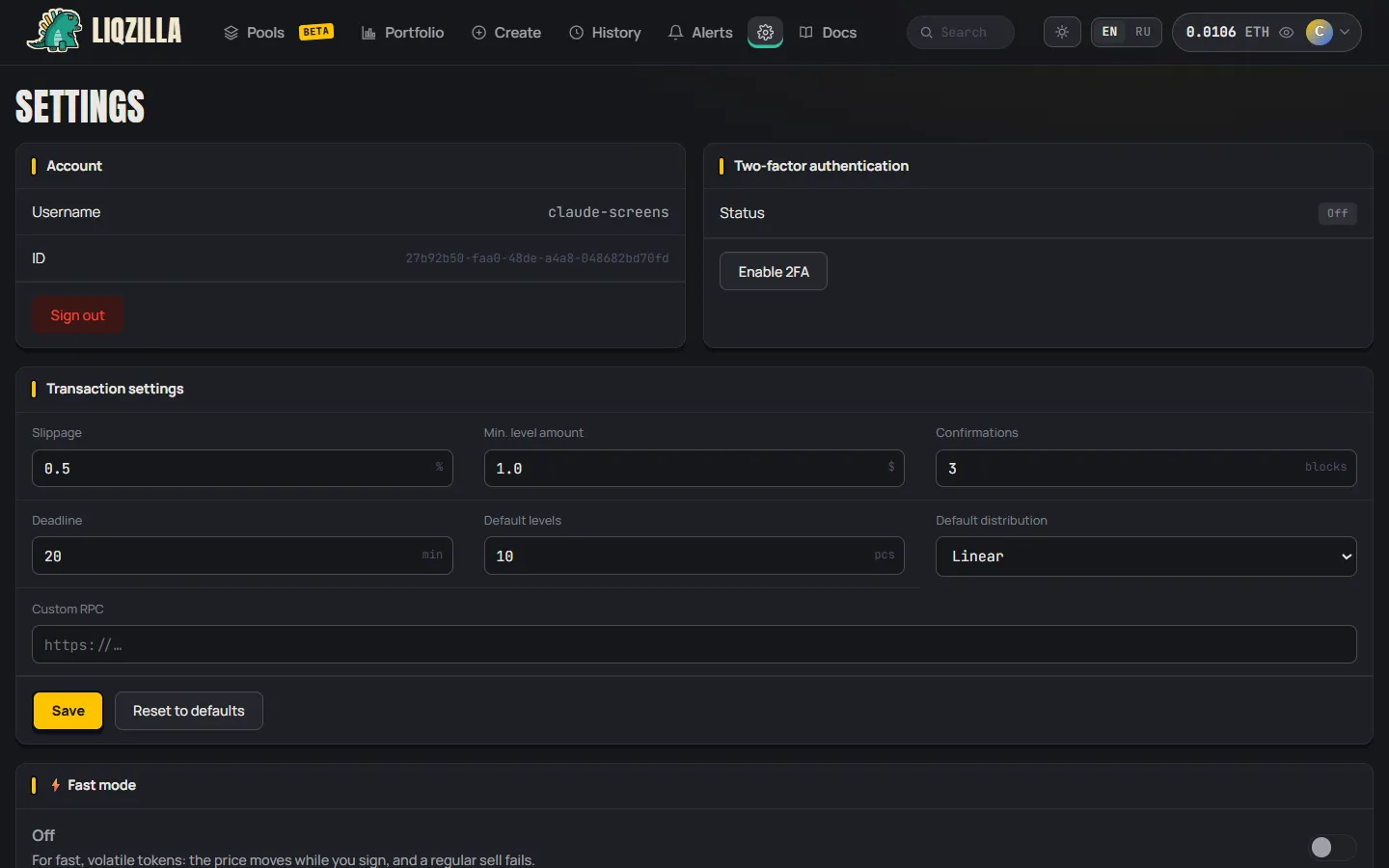The width and height of the screenshot is (1389, 868).
Task: Click the LIQZILLA dinosaur logo
Action: coord(103,31)
